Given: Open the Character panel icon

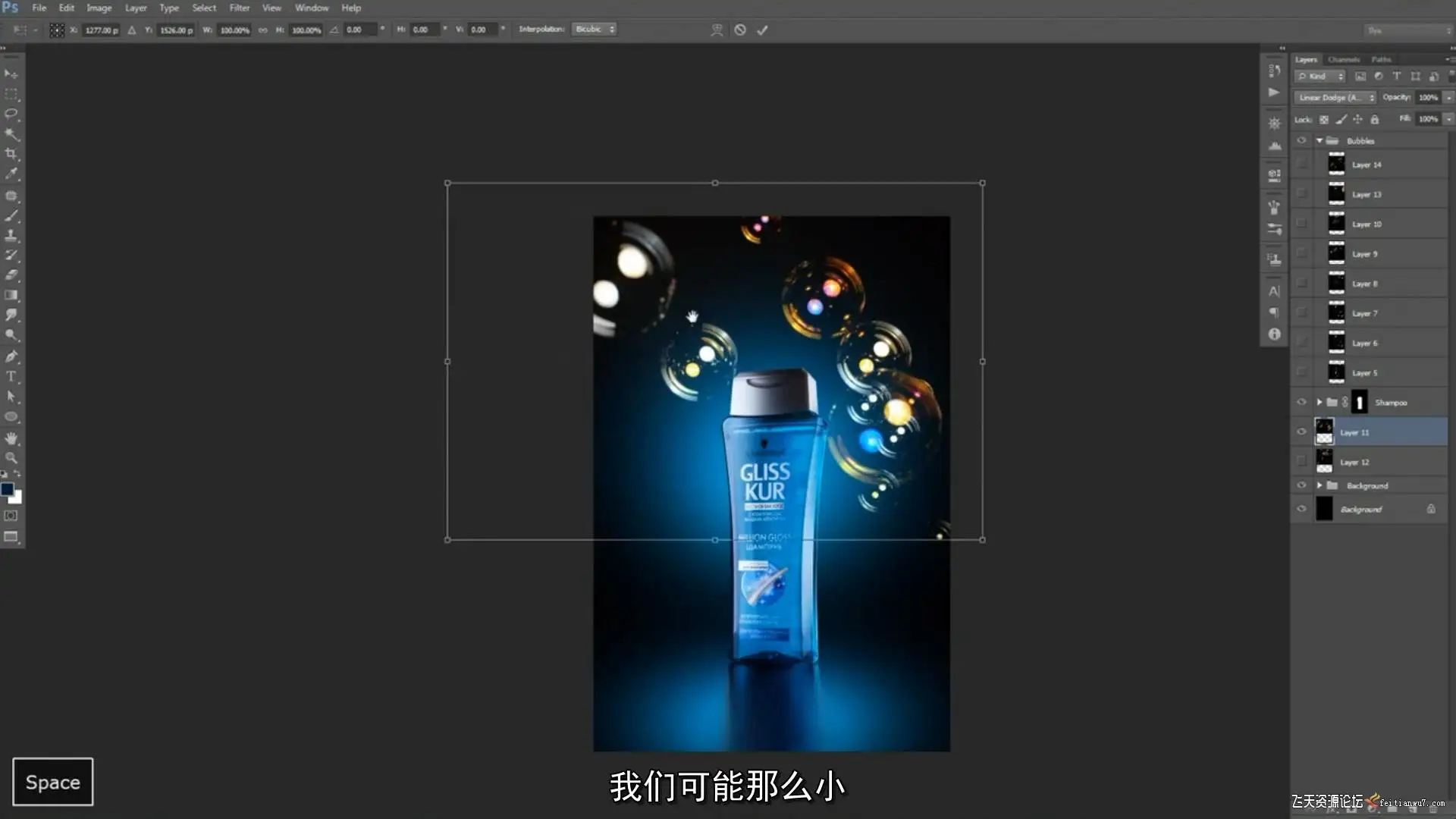Looking at the screenshot, I should coord(1274,291).
